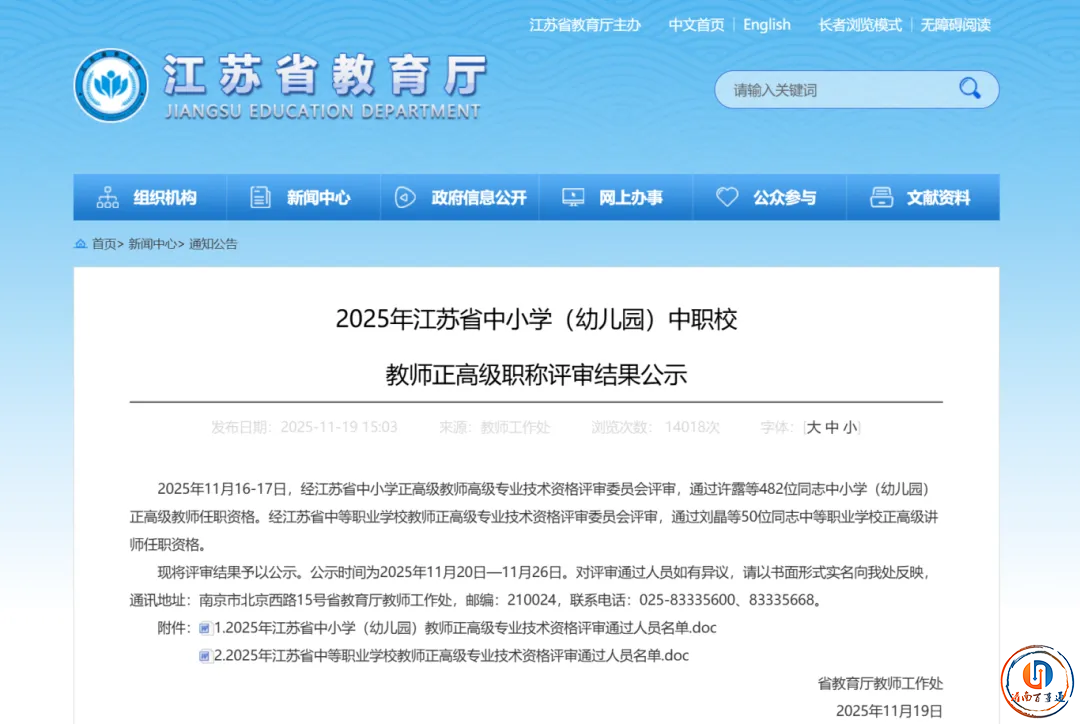Click the Jiangsu Education Department logo emblem
The image size is (1080, 724).
[111, 86]
